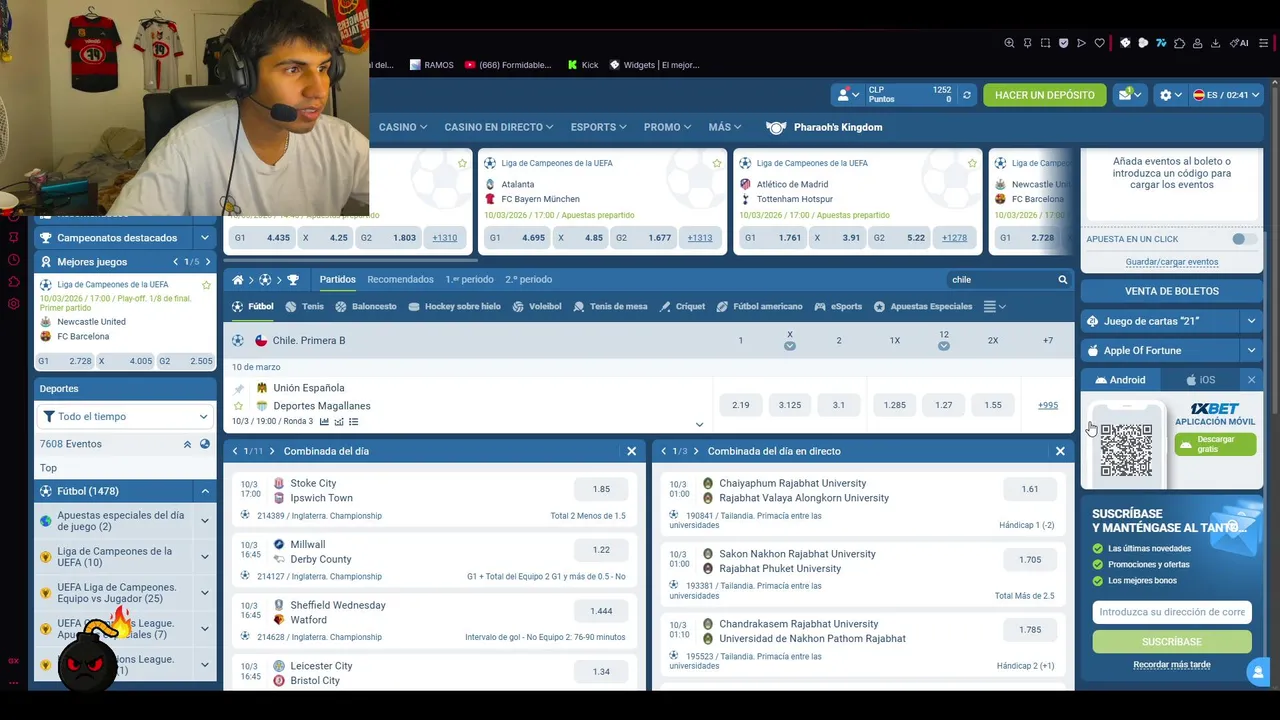Go to the home icon in breadcrumb bar
This screenshot has height=720, width=1280.
pyautogui.click(x=237, y=280)
